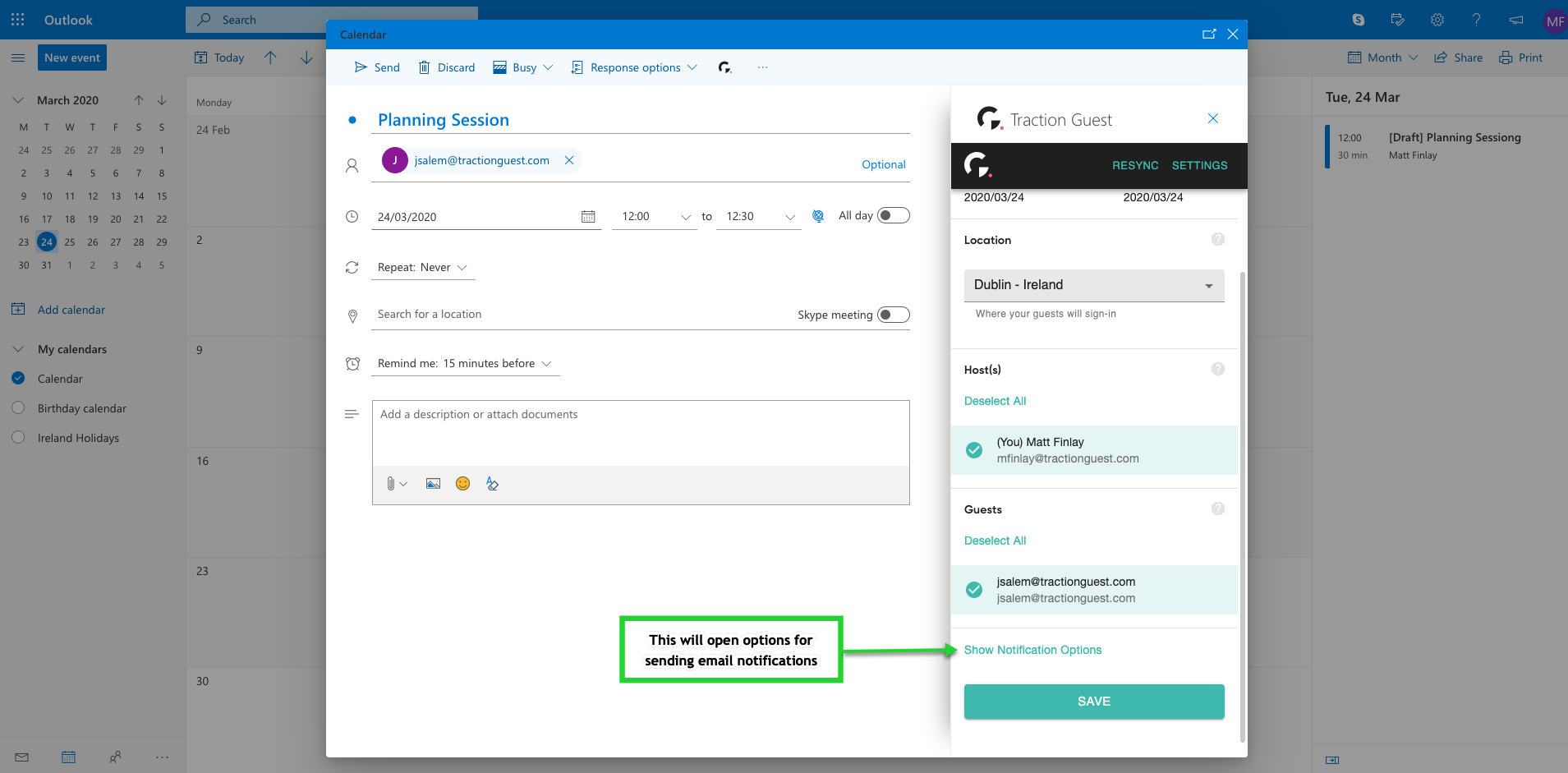Open the Month view dropdown
The width and height of the screenshot is (1568, 773).
pos(1383,58)
